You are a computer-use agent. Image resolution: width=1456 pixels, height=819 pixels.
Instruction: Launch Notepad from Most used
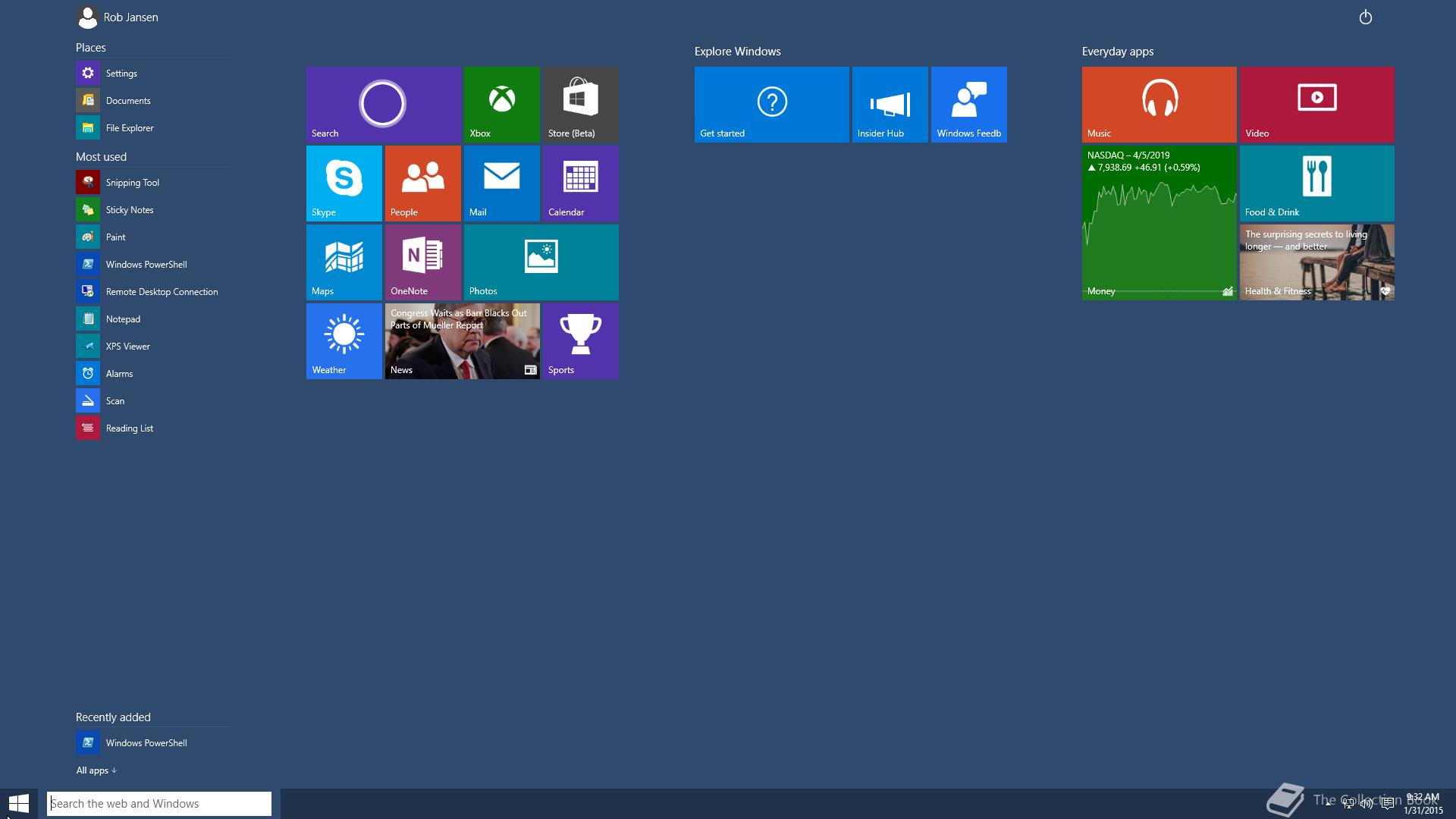coord(152,318)
